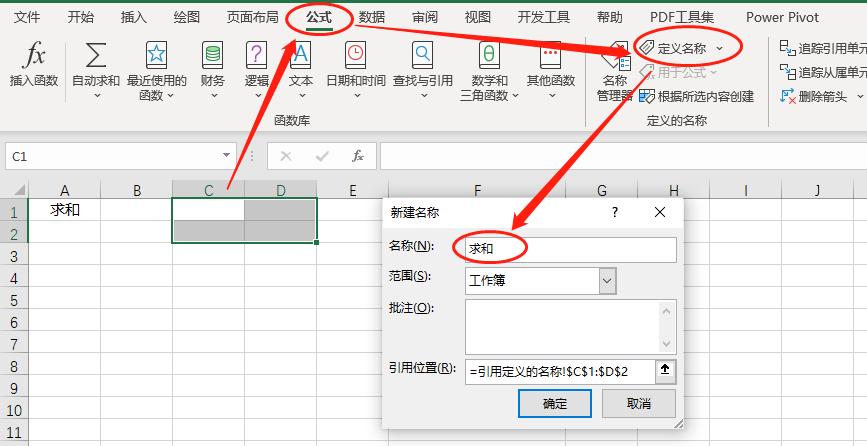Expand the Other Functions dropdown arrow
Image resolution: width=867 pixels, height=446 pixels.
click(552, 96)
